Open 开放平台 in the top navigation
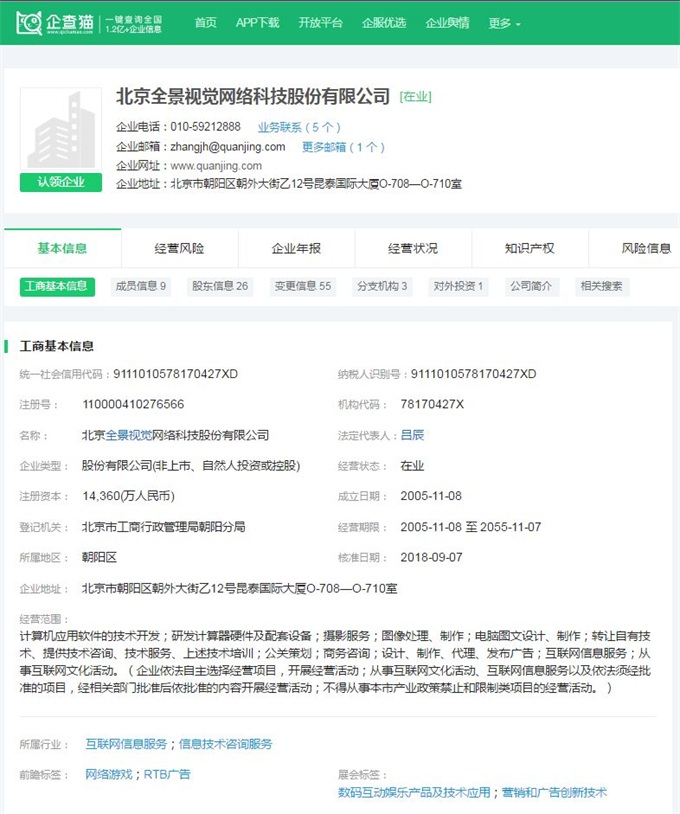This screenshot has height=814, width=680. [x=320, y=23]
